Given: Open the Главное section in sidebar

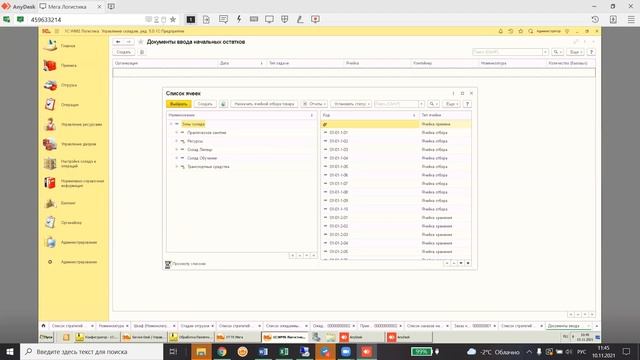Looking at the screenshot, I should [x=68, y=46].
